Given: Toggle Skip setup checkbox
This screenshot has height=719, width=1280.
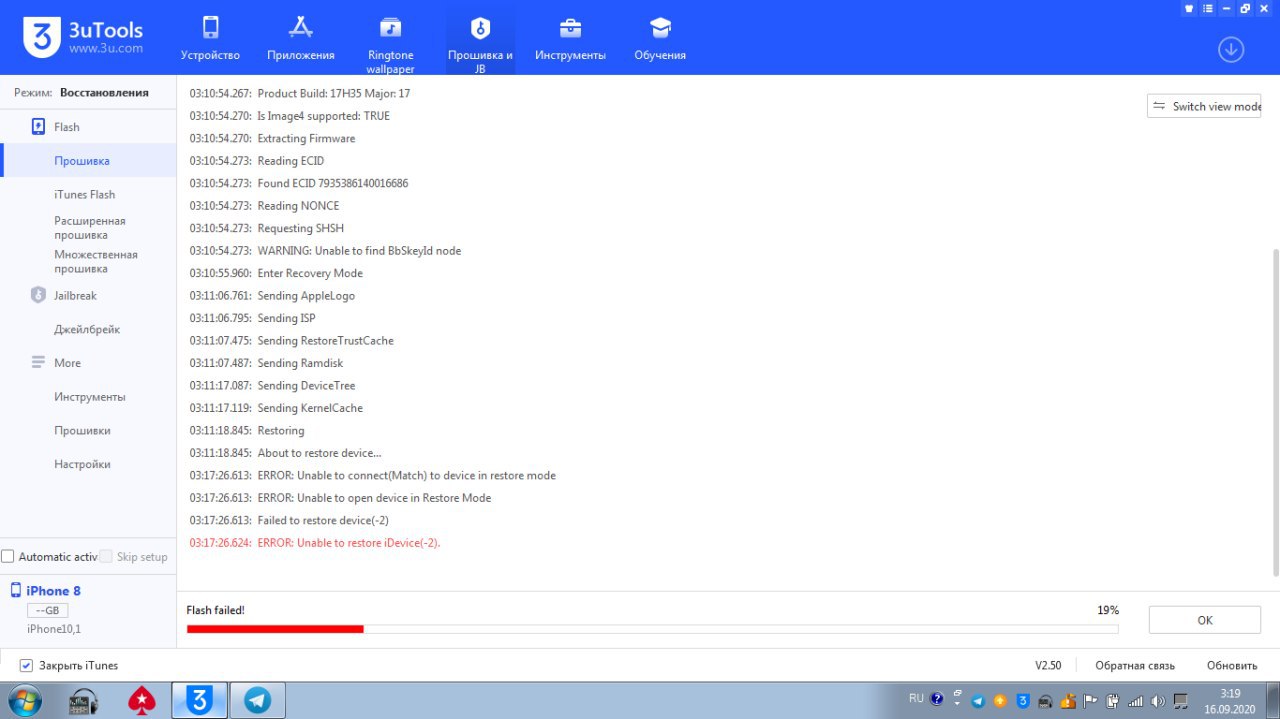Looking at the screenshot, I should [x=105, y=556].
